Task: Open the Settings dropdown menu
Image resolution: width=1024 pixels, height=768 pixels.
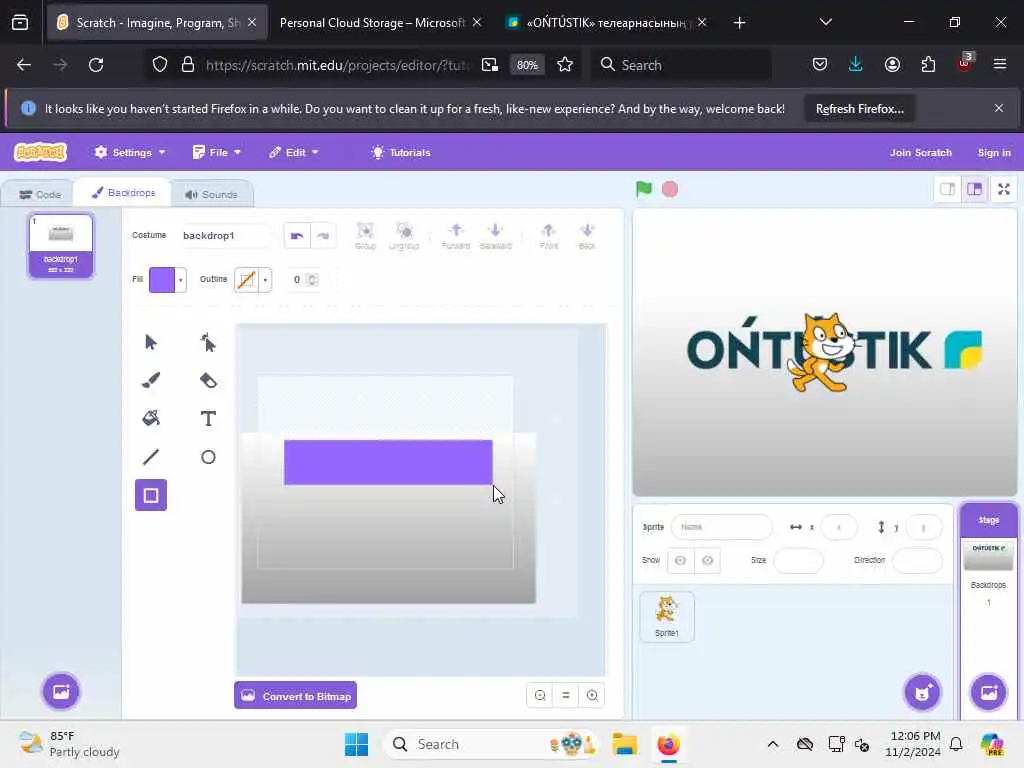Action: [x=129, y=152]
